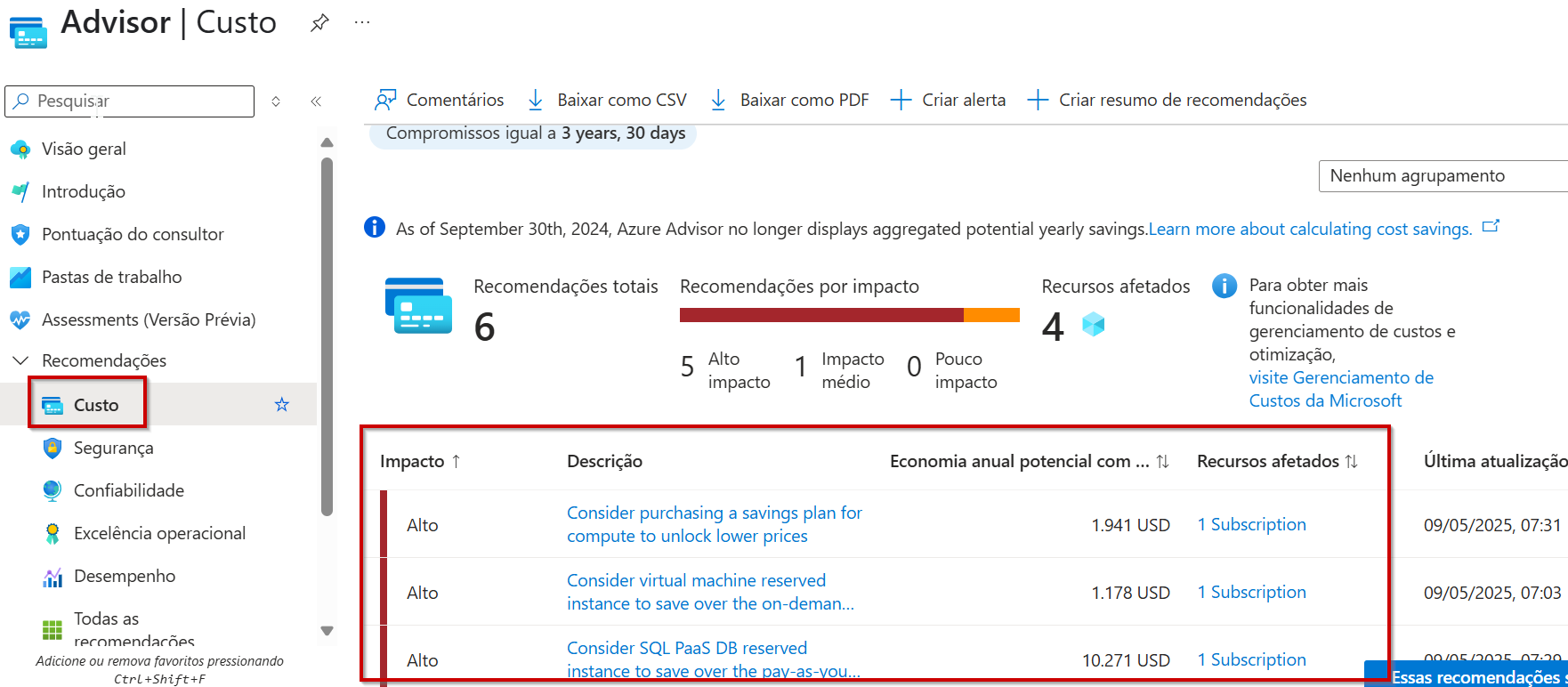This screenshot has width=1568, height=687.
Task: Open Assessments (Versão Prévia)
Action: [x=149, y=319]
